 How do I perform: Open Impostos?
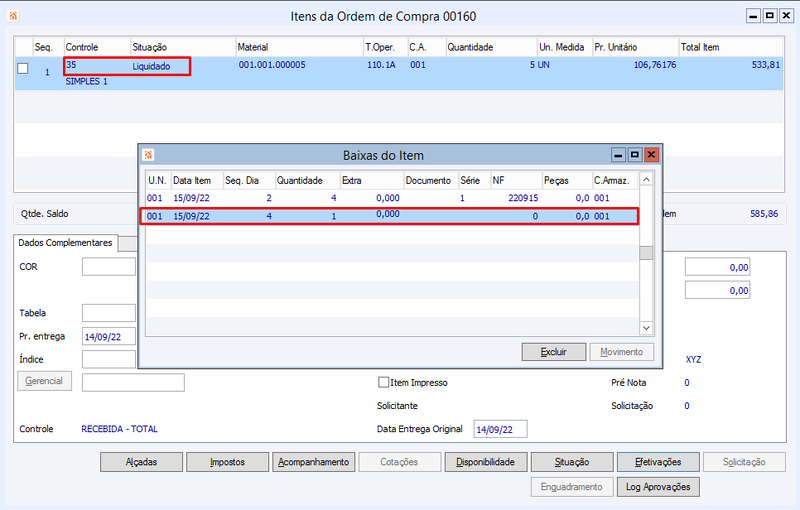tap(227, 462)
